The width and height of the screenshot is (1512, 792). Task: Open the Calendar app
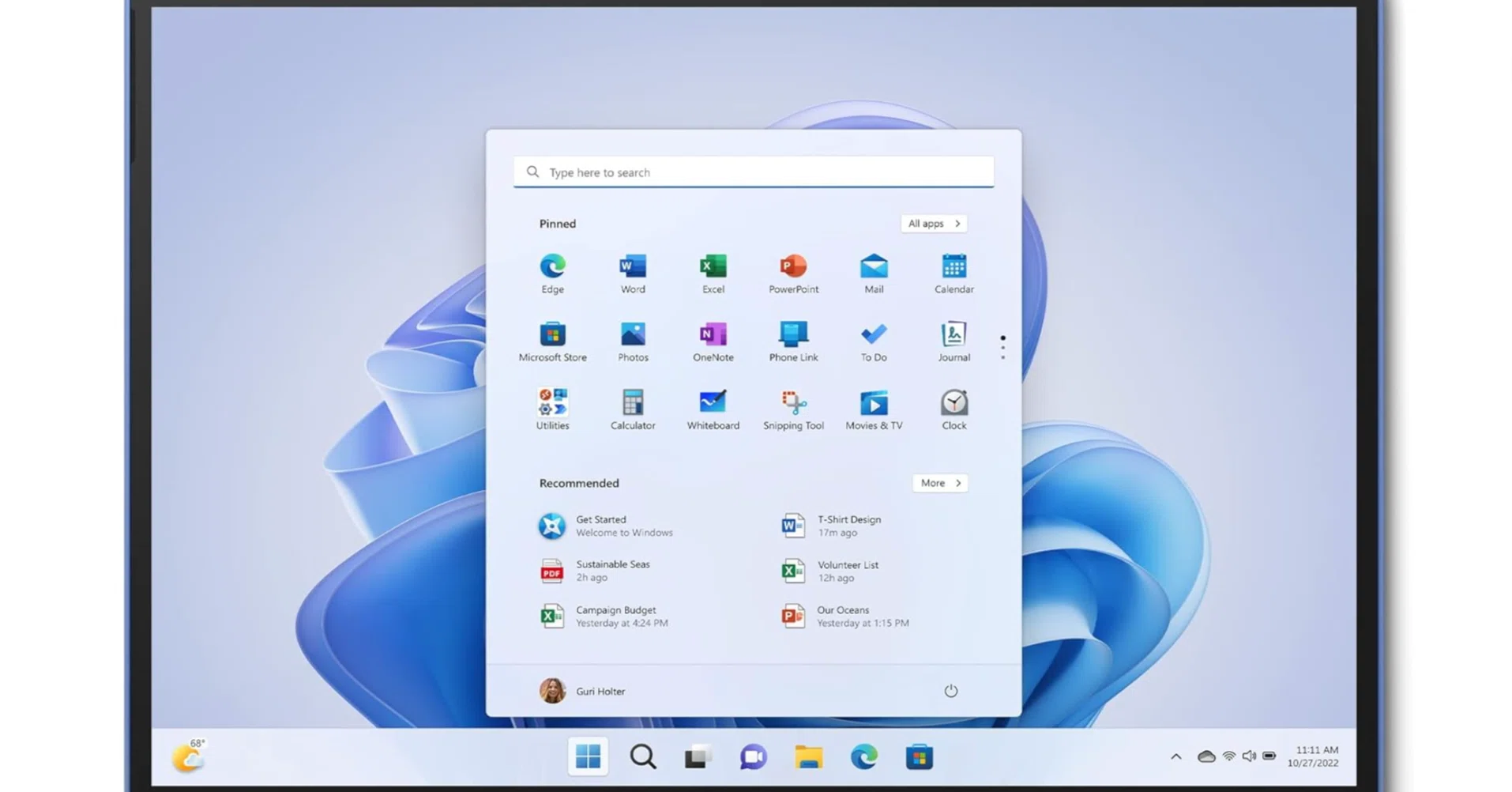click(954, 273)
